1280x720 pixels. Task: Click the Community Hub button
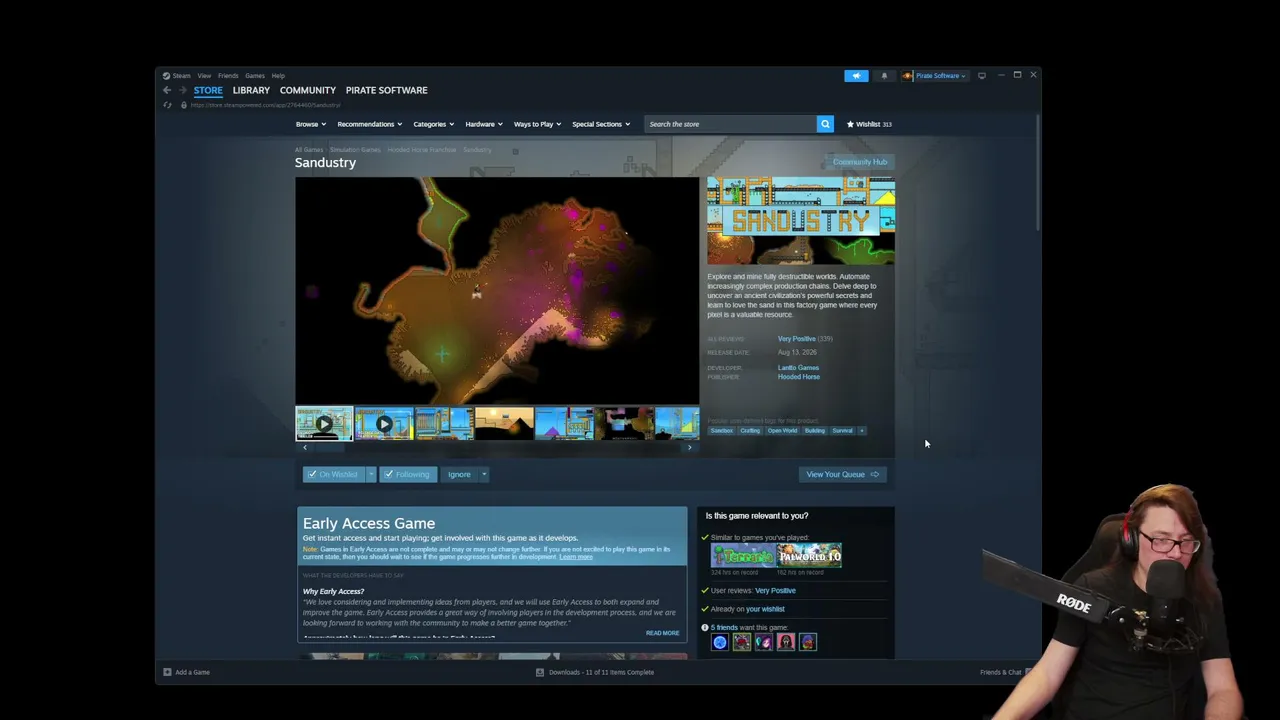(x=859, y=162)
